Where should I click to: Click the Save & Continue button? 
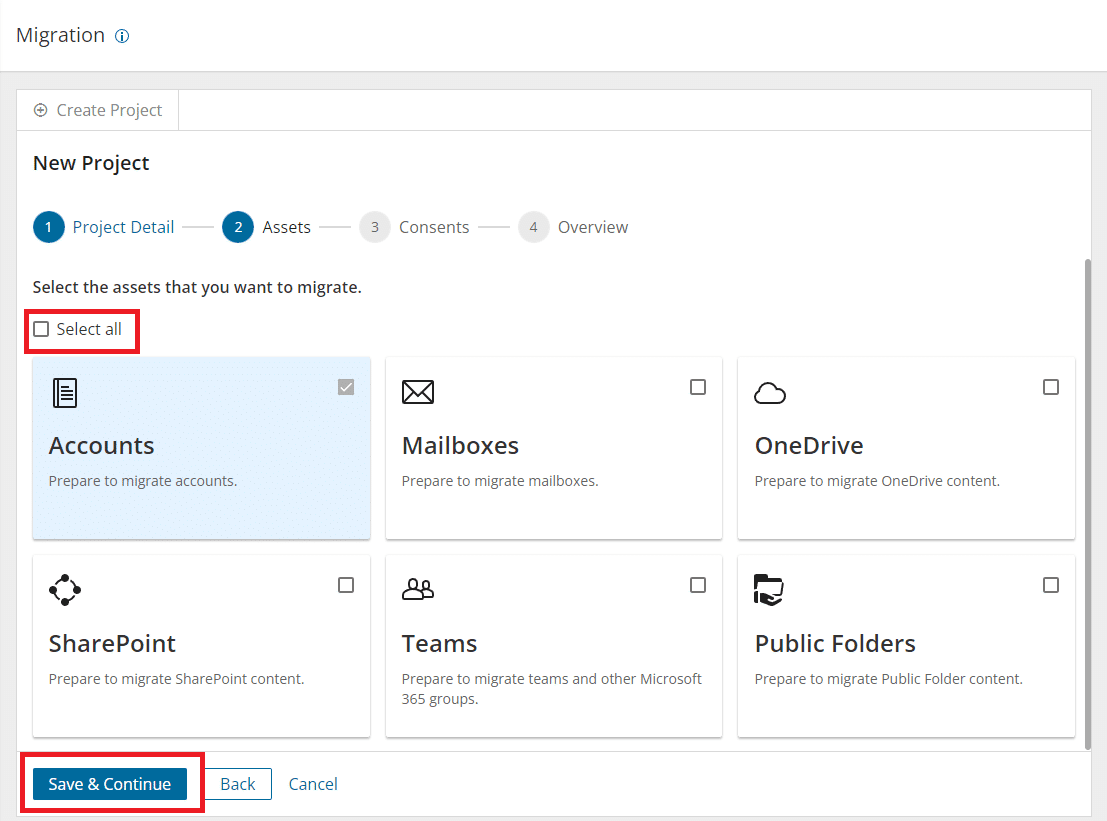[110, 784]
